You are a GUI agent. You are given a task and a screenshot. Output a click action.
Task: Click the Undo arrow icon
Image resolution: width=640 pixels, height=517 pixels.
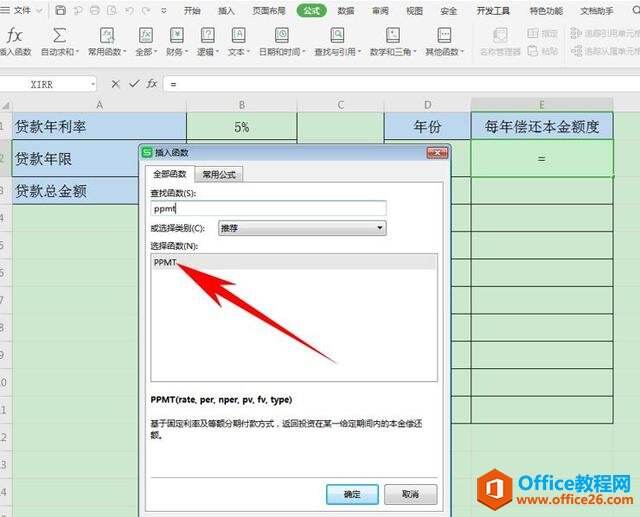tap(129, 11)
